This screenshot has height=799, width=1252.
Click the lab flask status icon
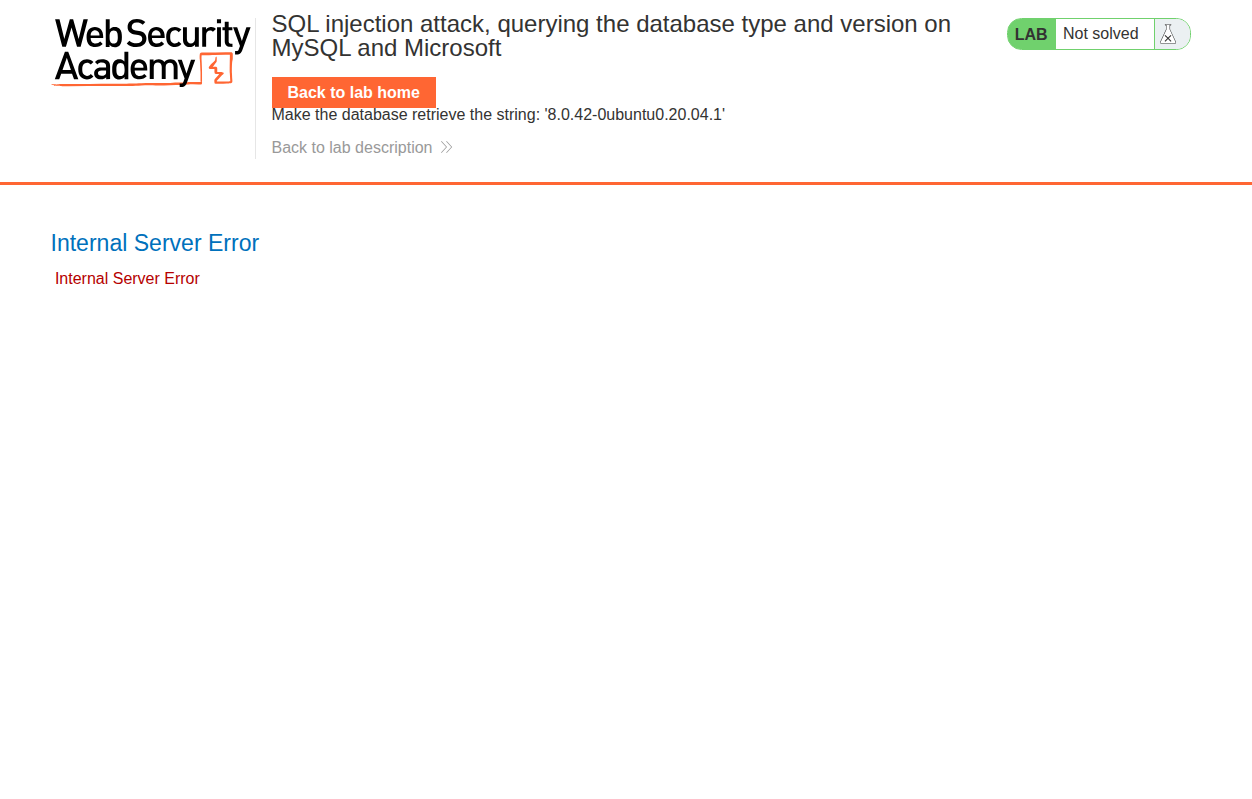click(x=1167, y=34)
